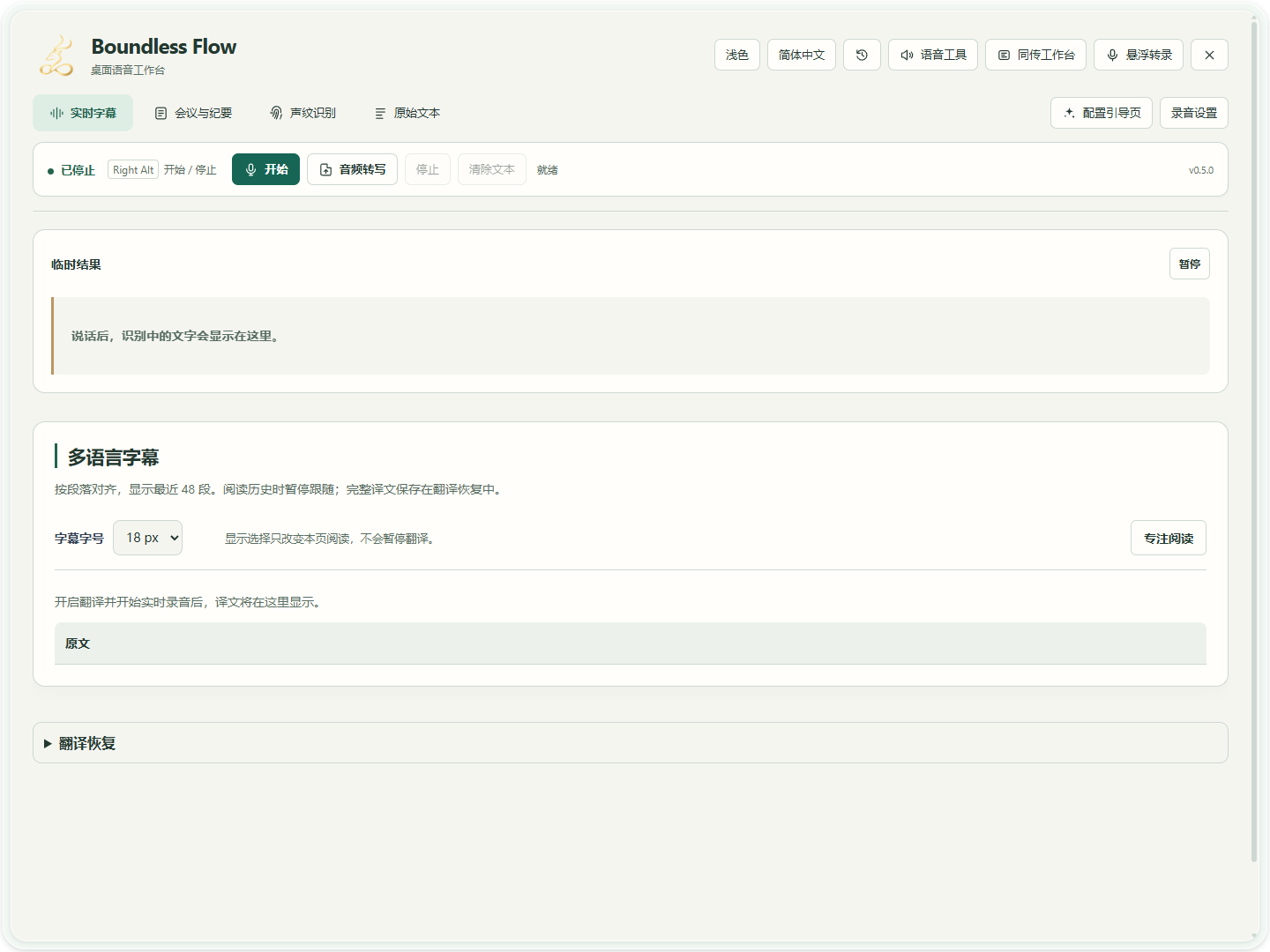This screenshot has height=952, width=1270.
Task: Toggle the 浅色 theme button
Action: click(737, 55)
